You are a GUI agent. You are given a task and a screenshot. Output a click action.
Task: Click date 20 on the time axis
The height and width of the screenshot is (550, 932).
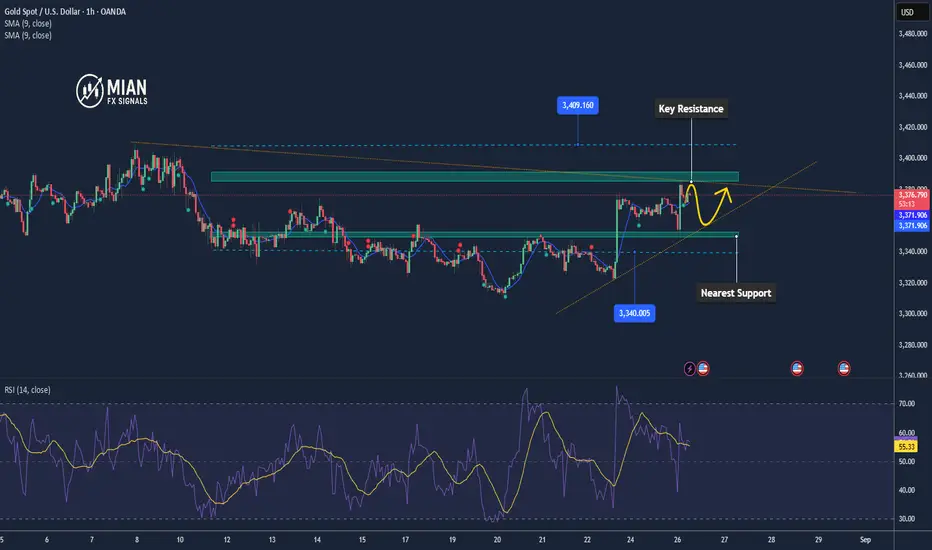tap(497, 540)
